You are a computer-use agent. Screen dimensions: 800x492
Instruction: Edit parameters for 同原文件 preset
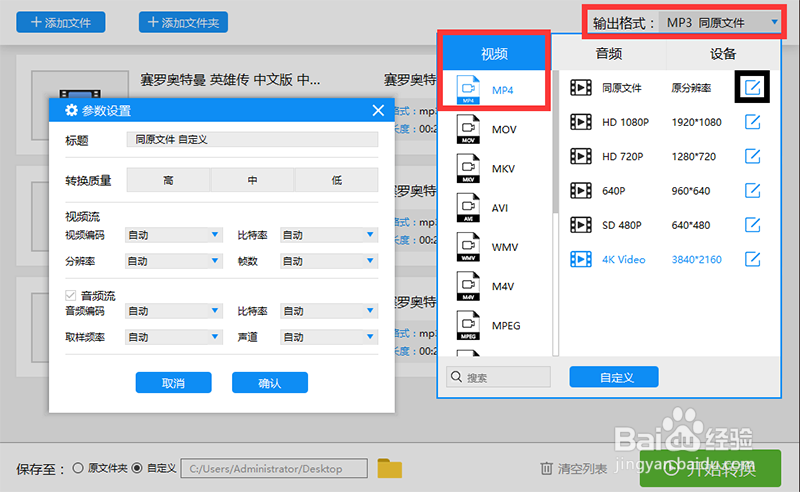[753, 88]
